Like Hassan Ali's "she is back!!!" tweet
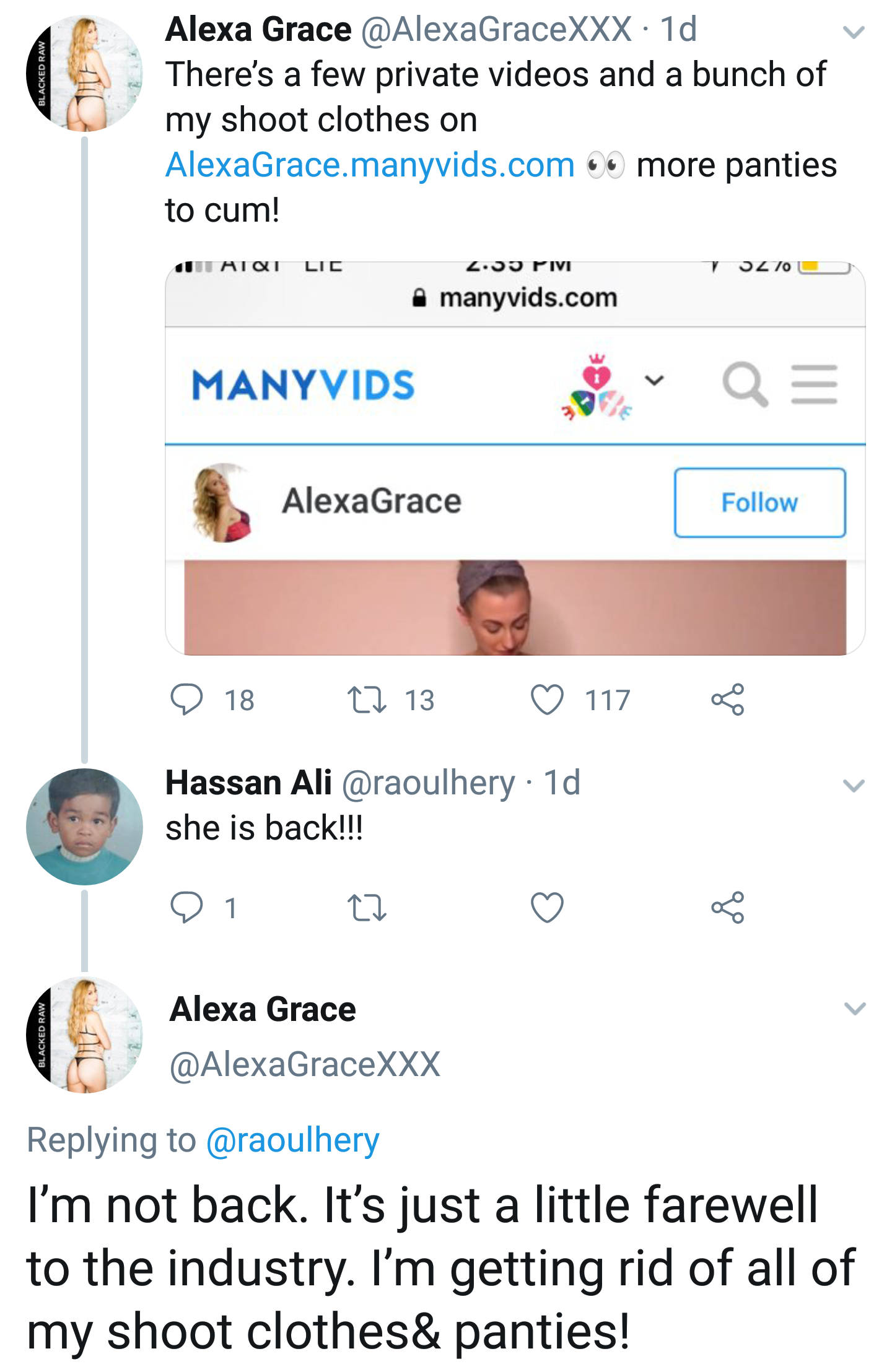892x1372 pixels. coord(548,908)
